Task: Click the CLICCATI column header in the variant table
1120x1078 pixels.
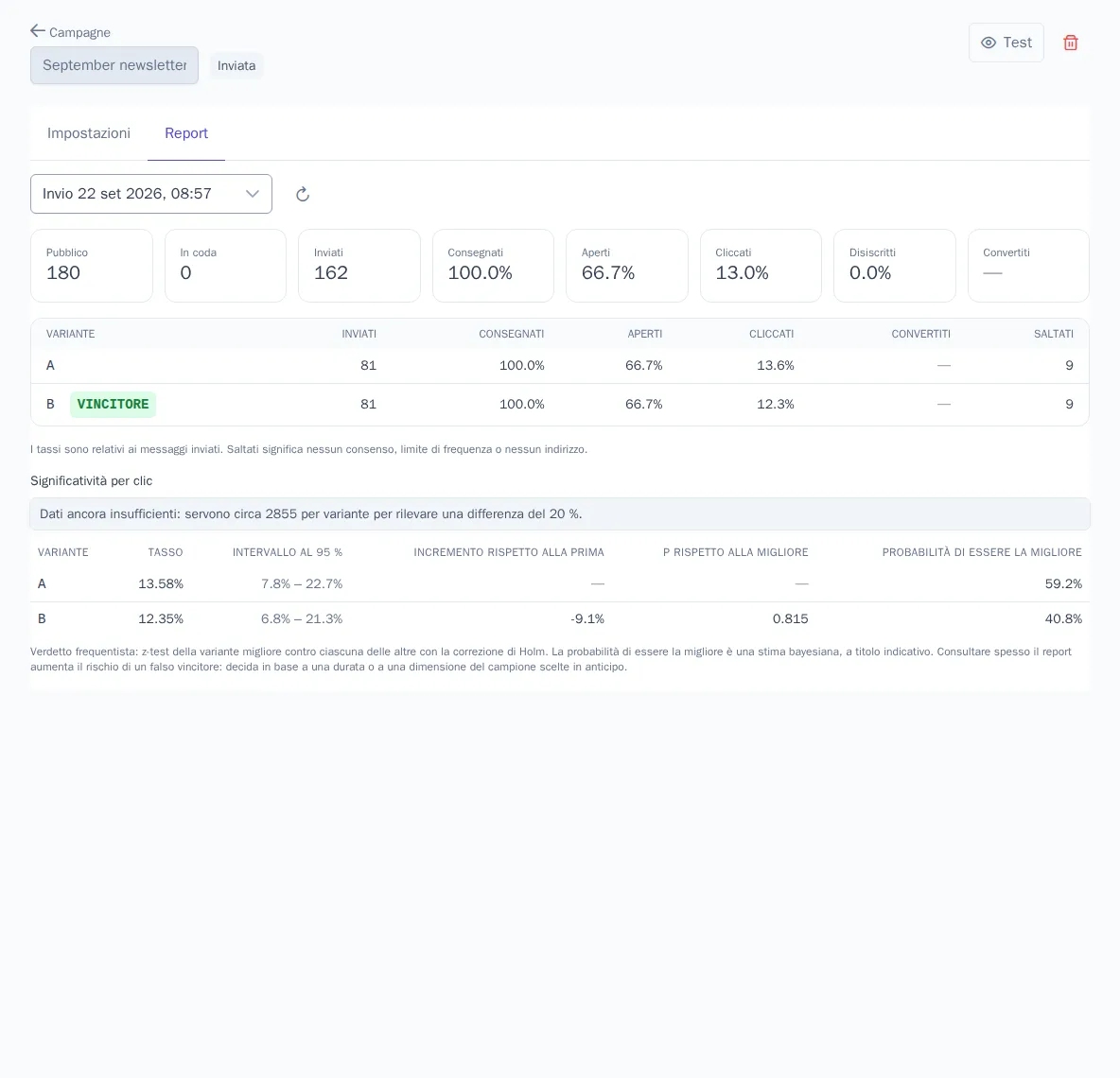Action: click(772, 334)
